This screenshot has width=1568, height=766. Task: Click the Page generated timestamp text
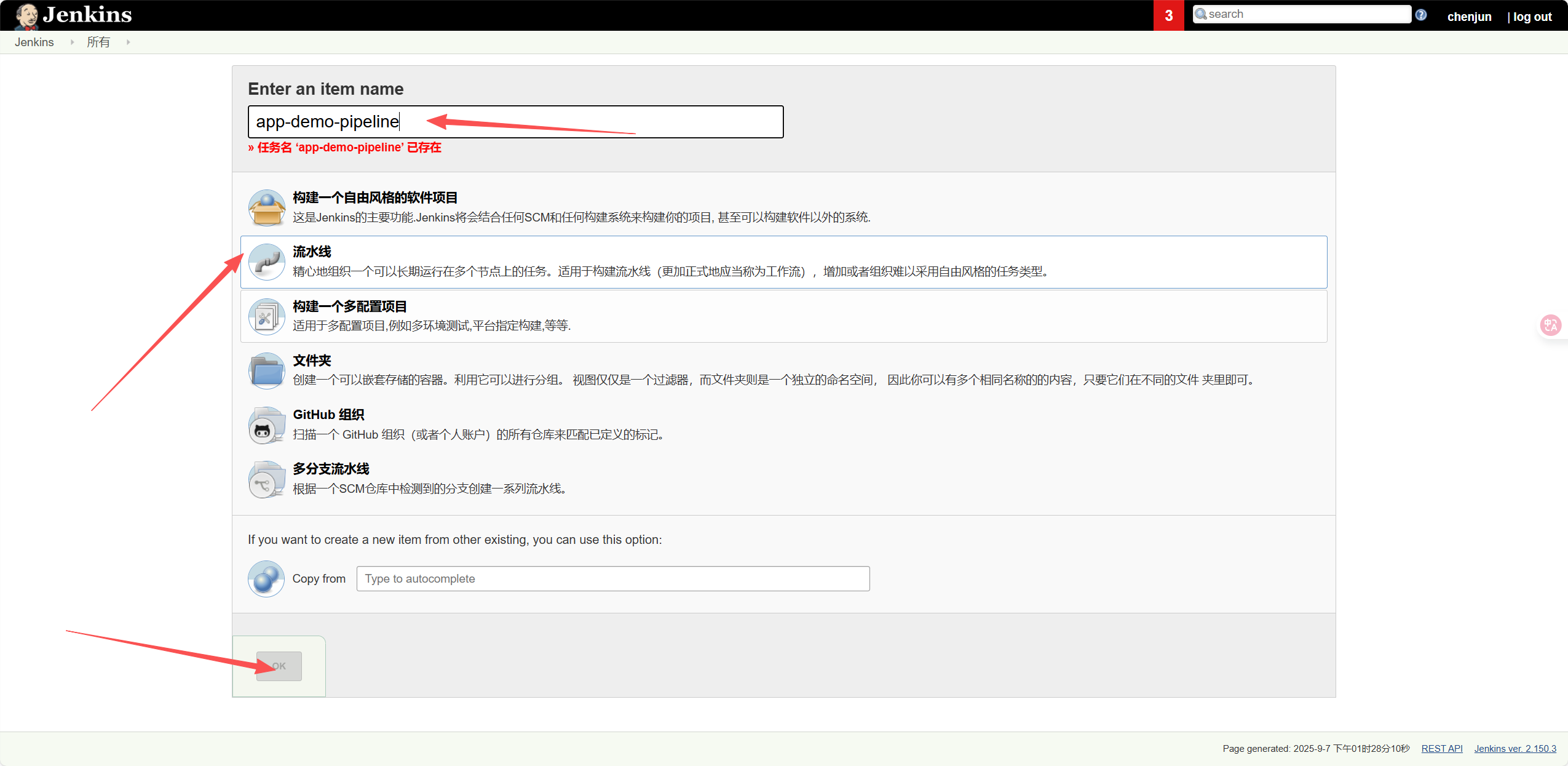click(x=1315, y=748)
